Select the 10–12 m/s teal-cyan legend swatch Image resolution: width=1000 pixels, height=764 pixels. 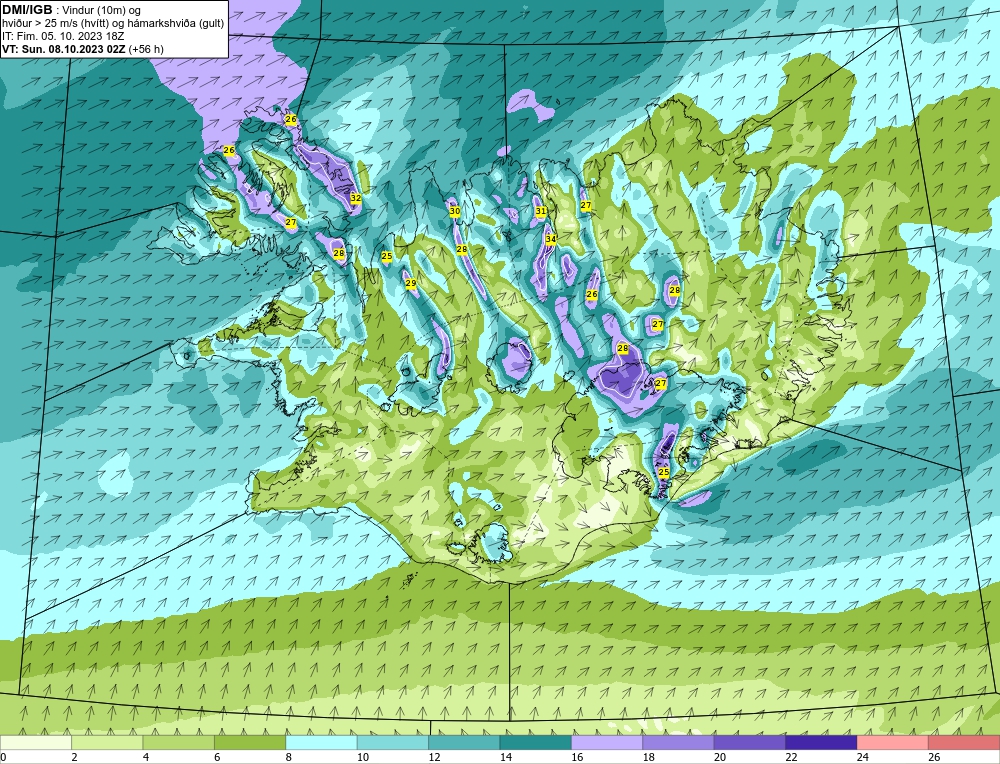coord(393,742)
